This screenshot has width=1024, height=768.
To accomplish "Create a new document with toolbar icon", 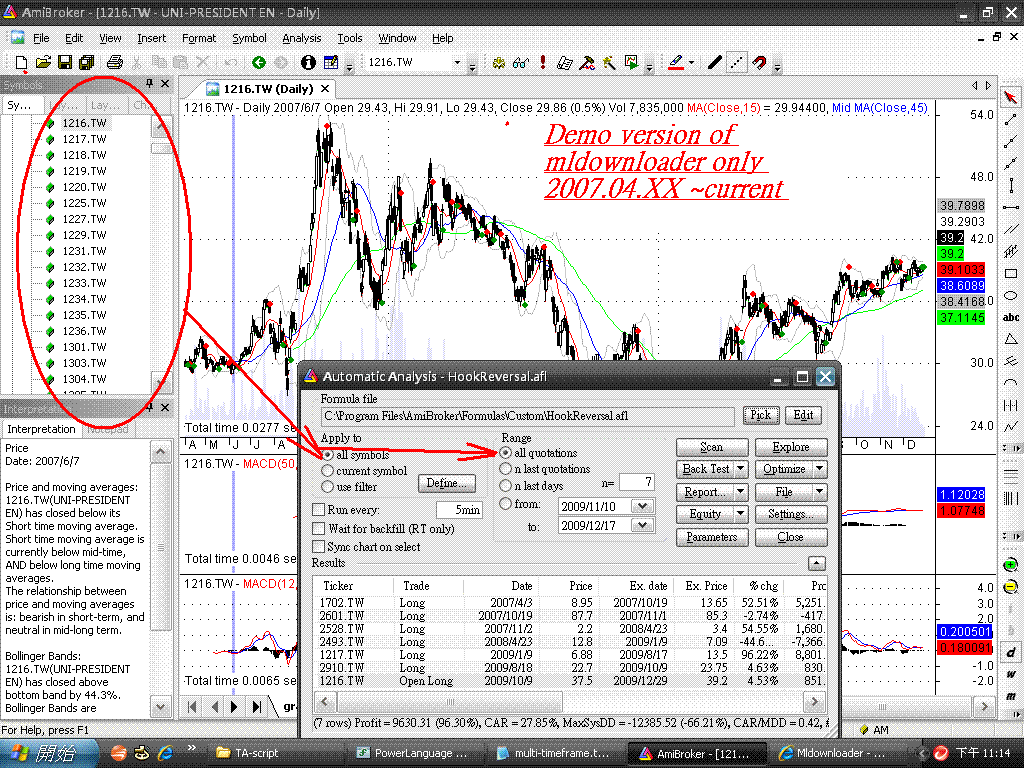I will [21, 63].
